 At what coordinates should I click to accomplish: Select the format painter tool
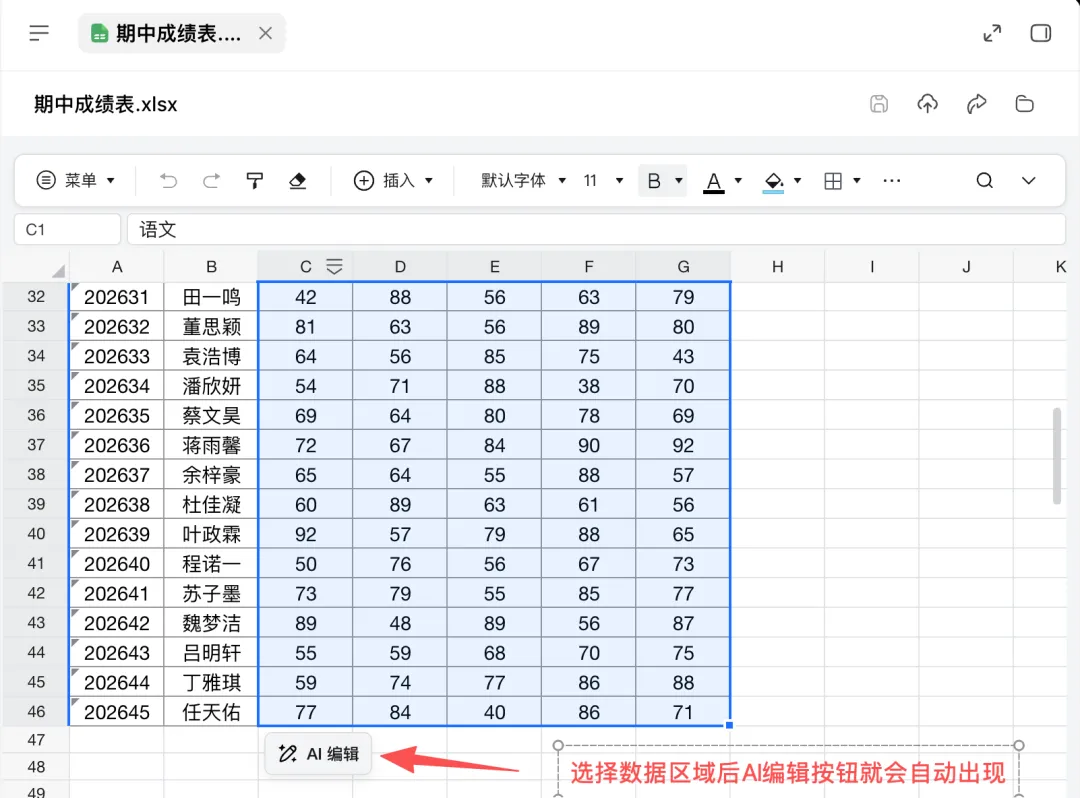tap(254, 180)
